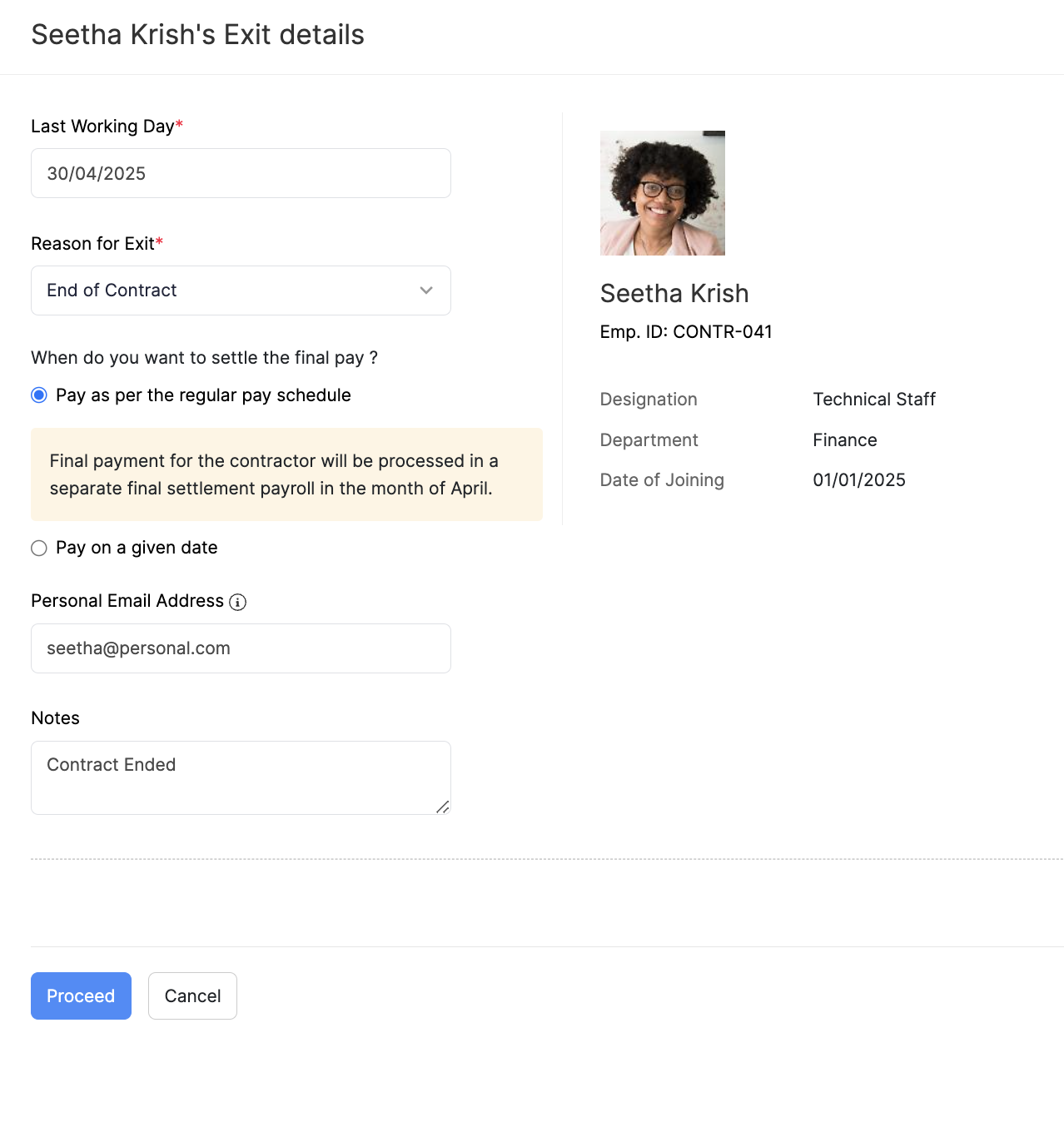This screenshot has width=1064, height=1137.
Task: Click the info icon beside Personal Email Address
Action: coord(237,602)
